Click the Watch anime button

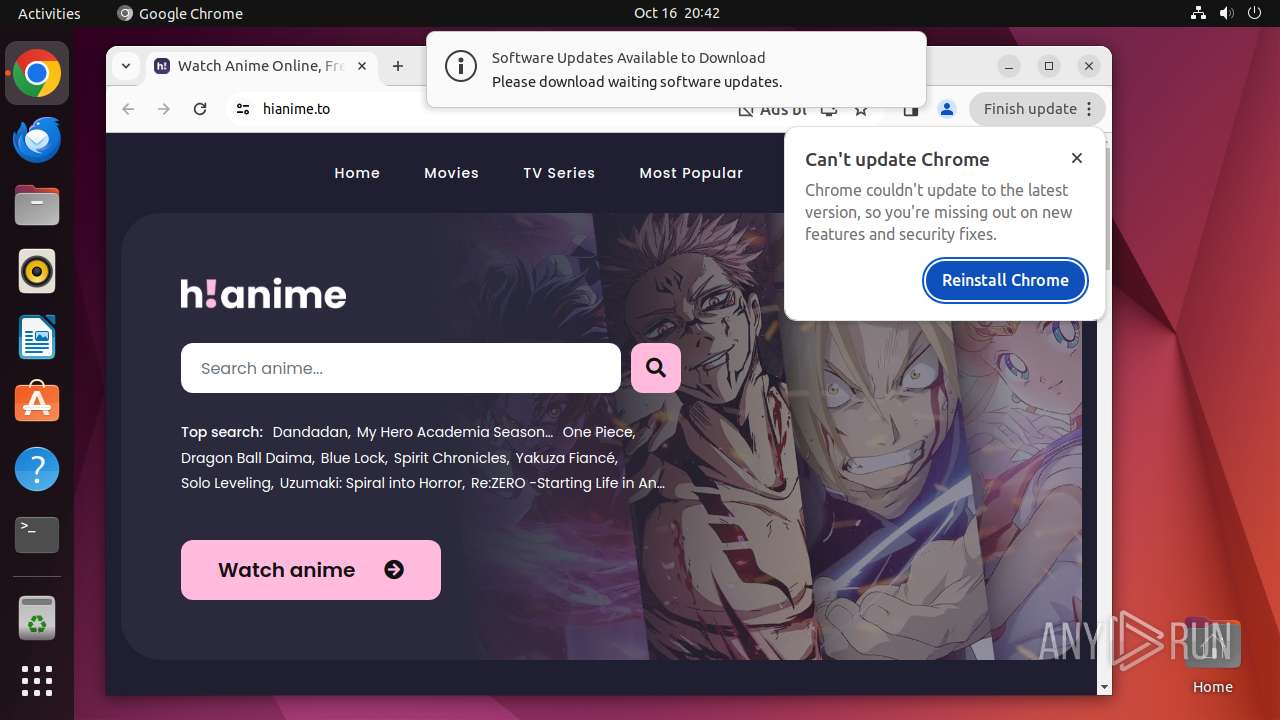click(311, 570)
